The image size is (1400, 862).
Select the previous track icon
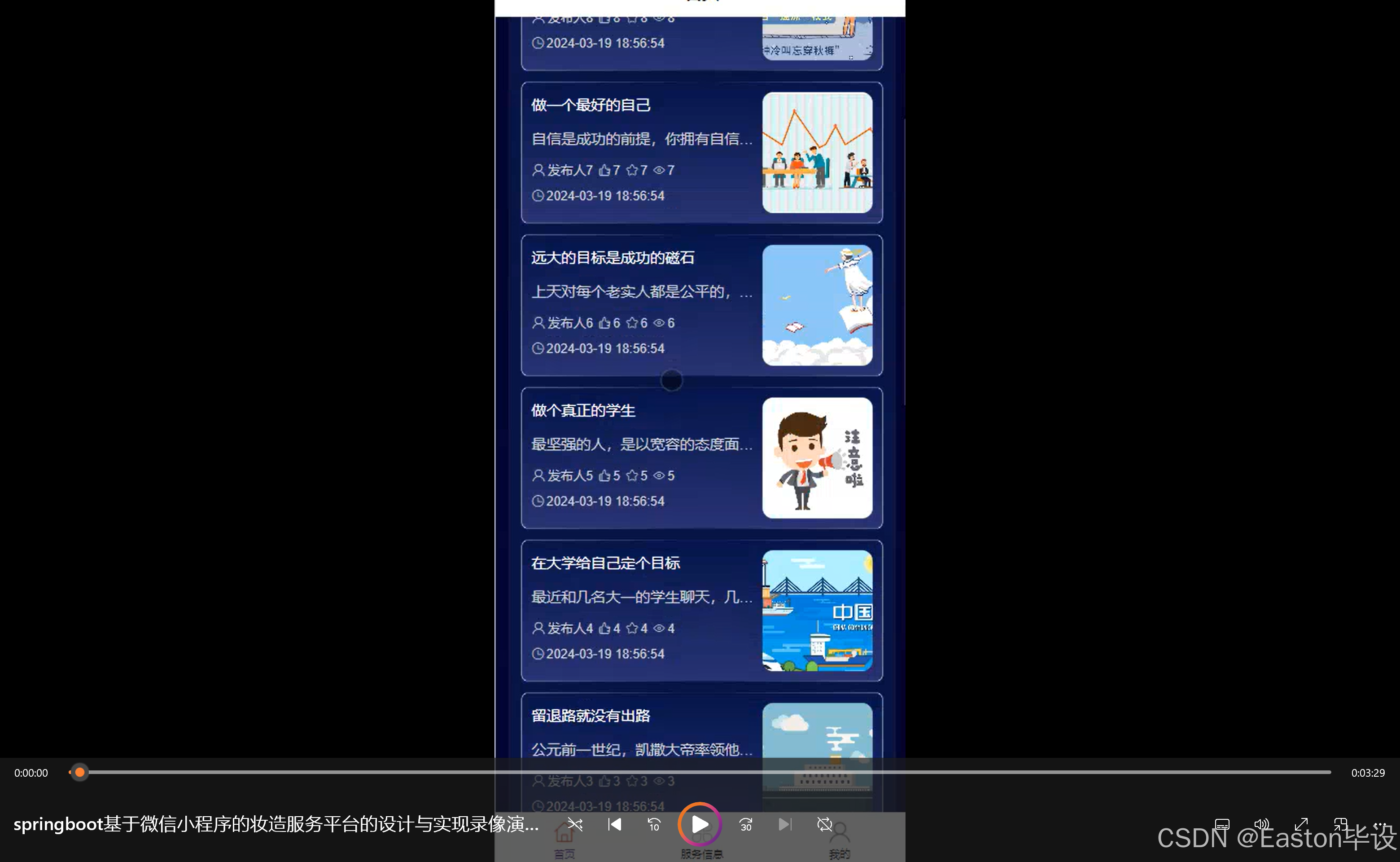(x=614, y=824)
